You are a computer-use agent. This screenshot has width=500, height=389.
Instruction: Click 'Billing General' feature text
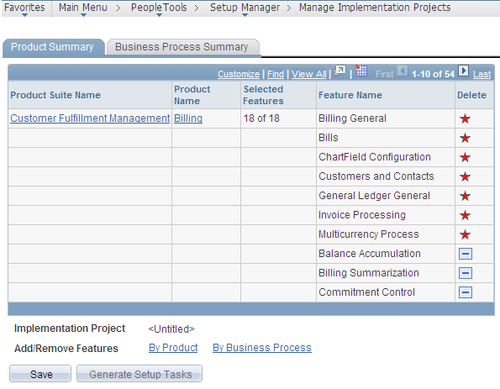(352, 118)
